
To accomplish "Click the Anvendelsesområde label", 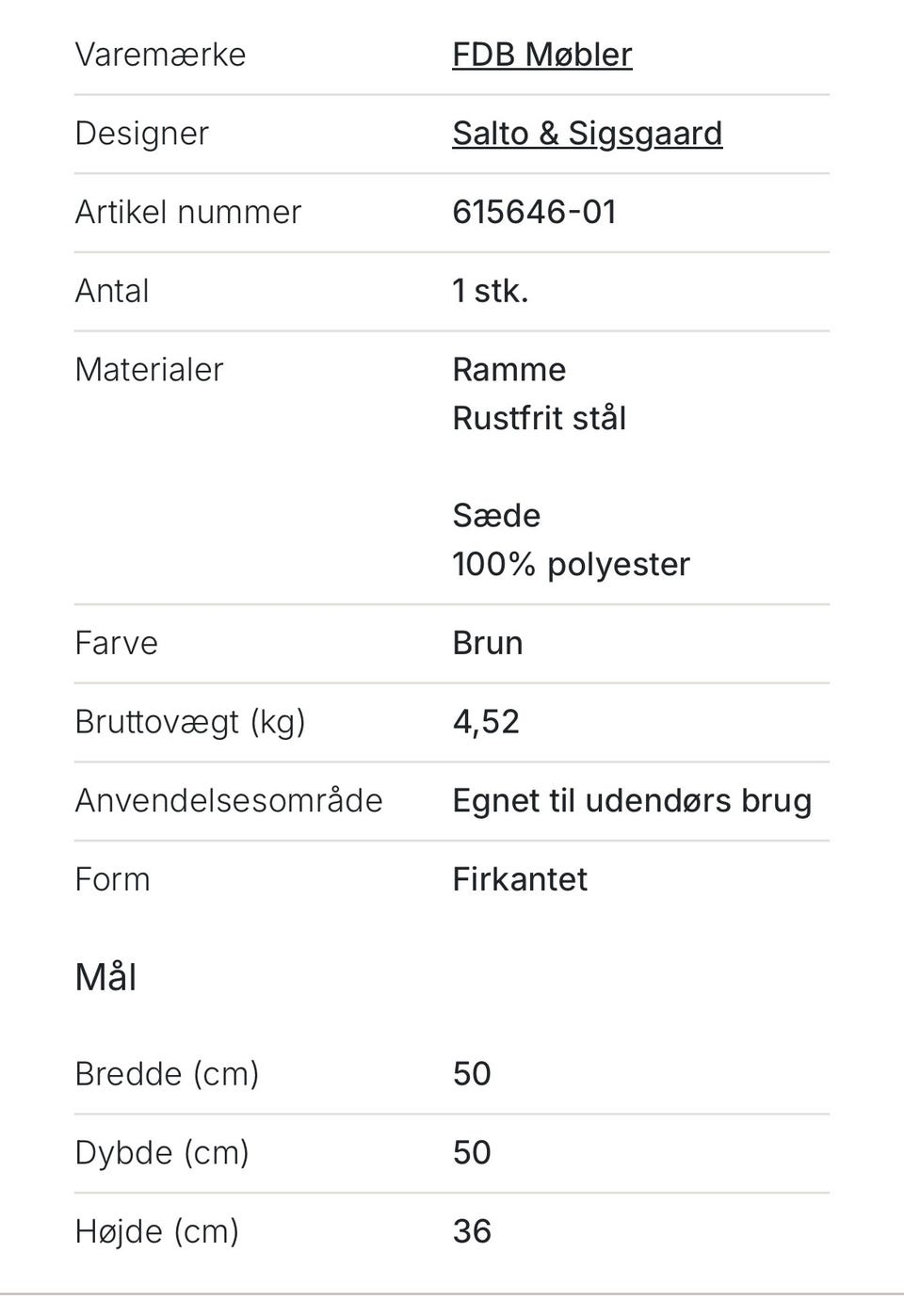I will click(x=228, y=801).
